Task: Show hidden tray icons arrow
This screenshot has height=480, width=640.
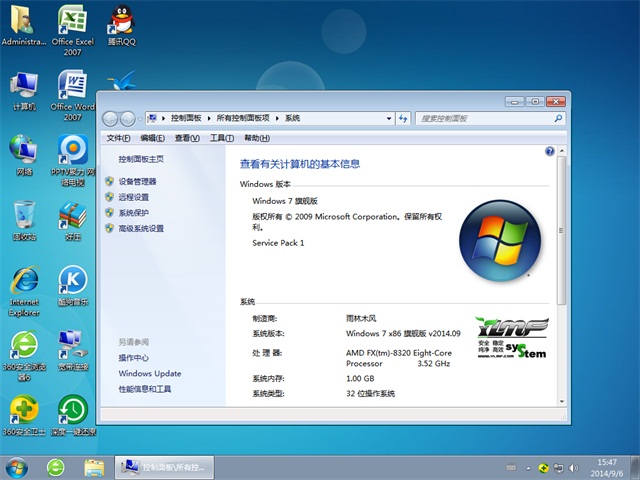Action: (x=529, y=468)
